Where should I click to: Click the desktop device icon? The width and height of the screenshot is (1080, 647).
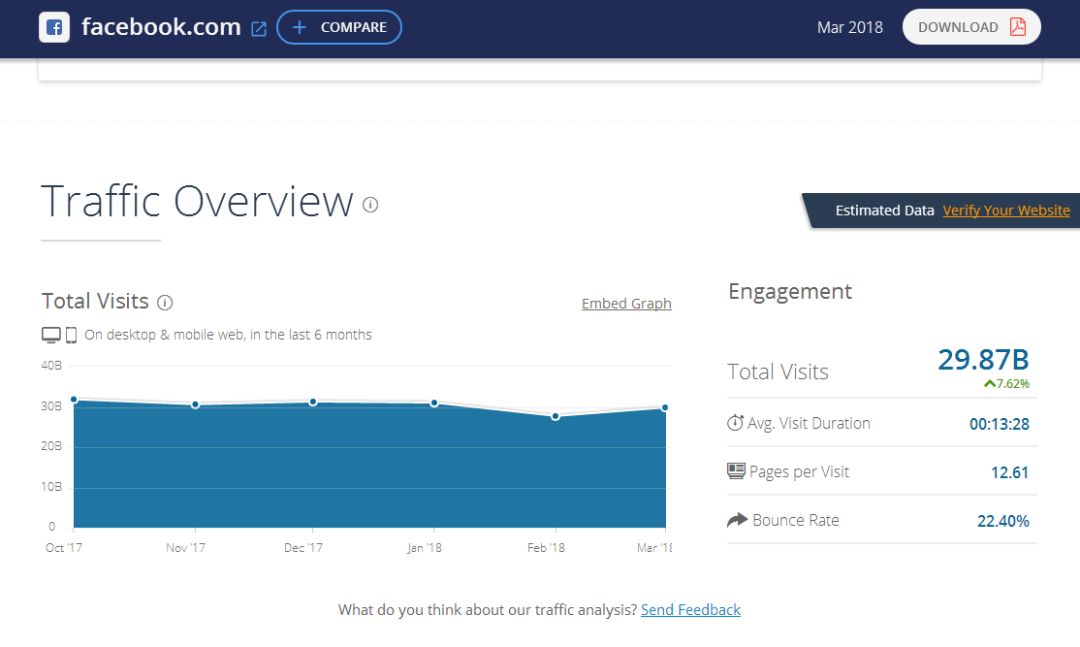coord(51,335)
